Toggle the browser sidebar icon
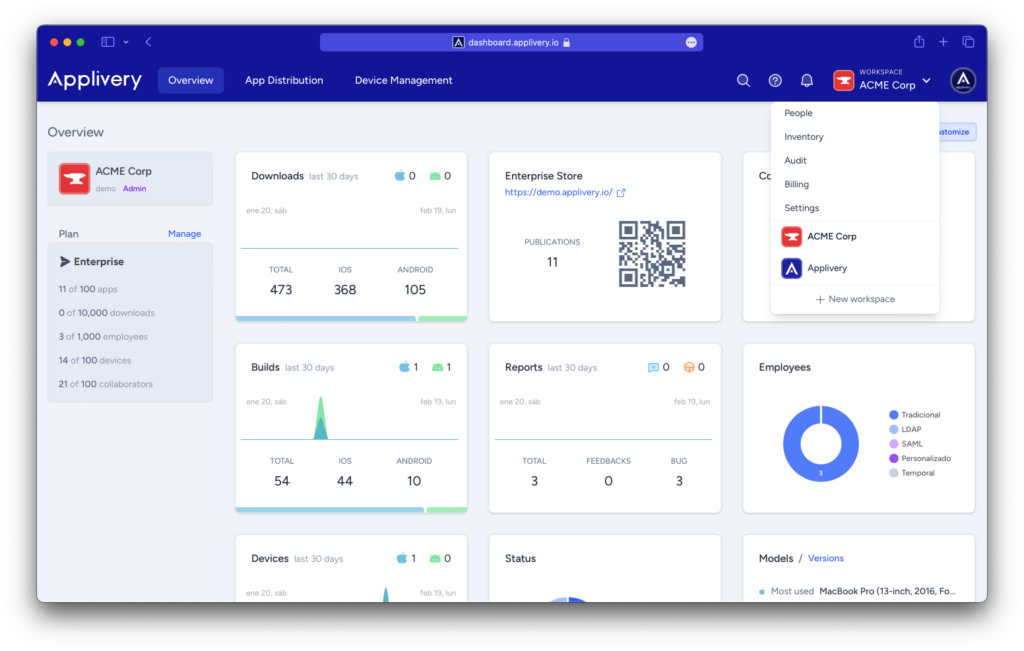Screen dimensions: 1024x651 [x=108, y=42]
